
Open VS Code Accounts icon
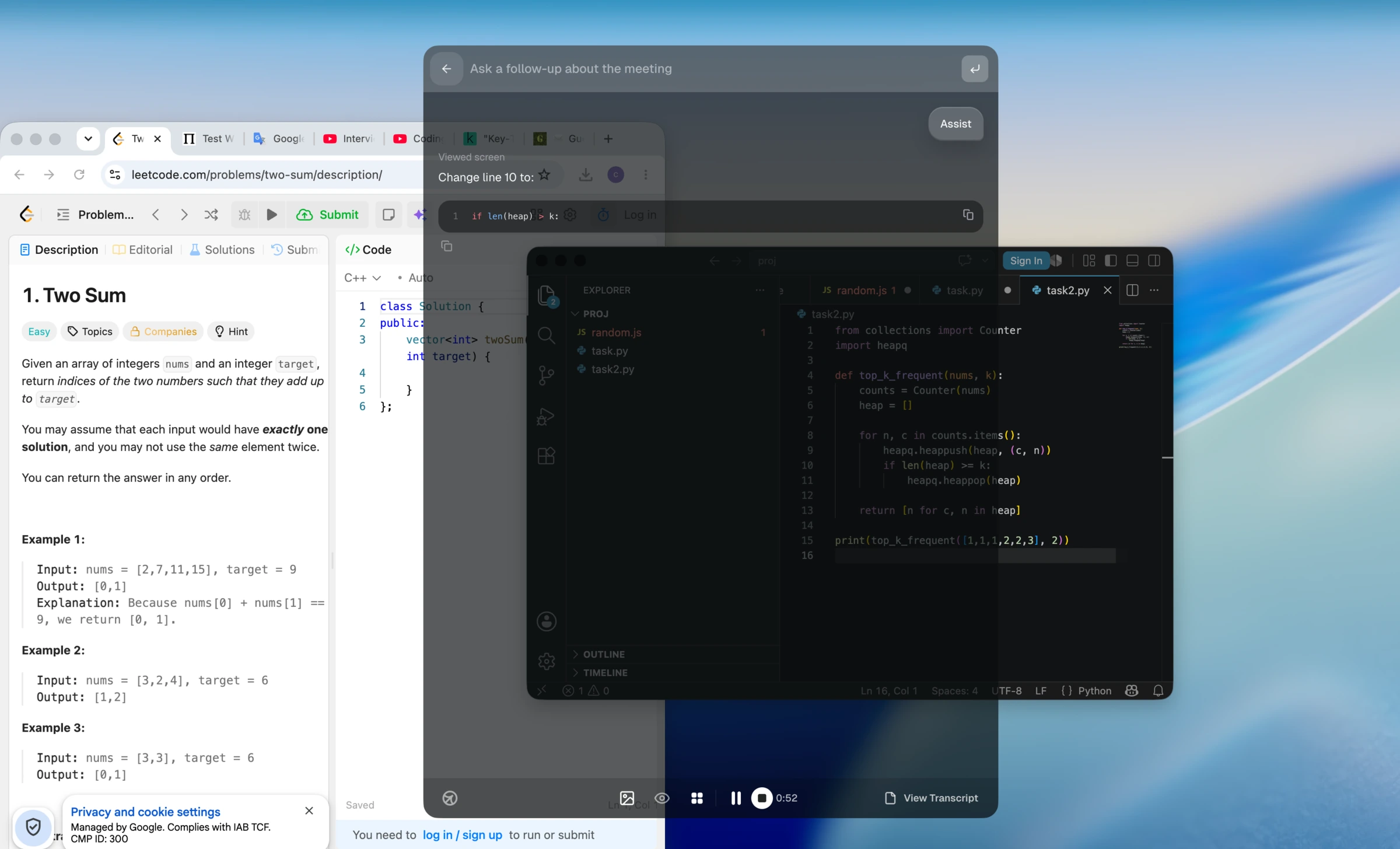(x=546, y=621)
